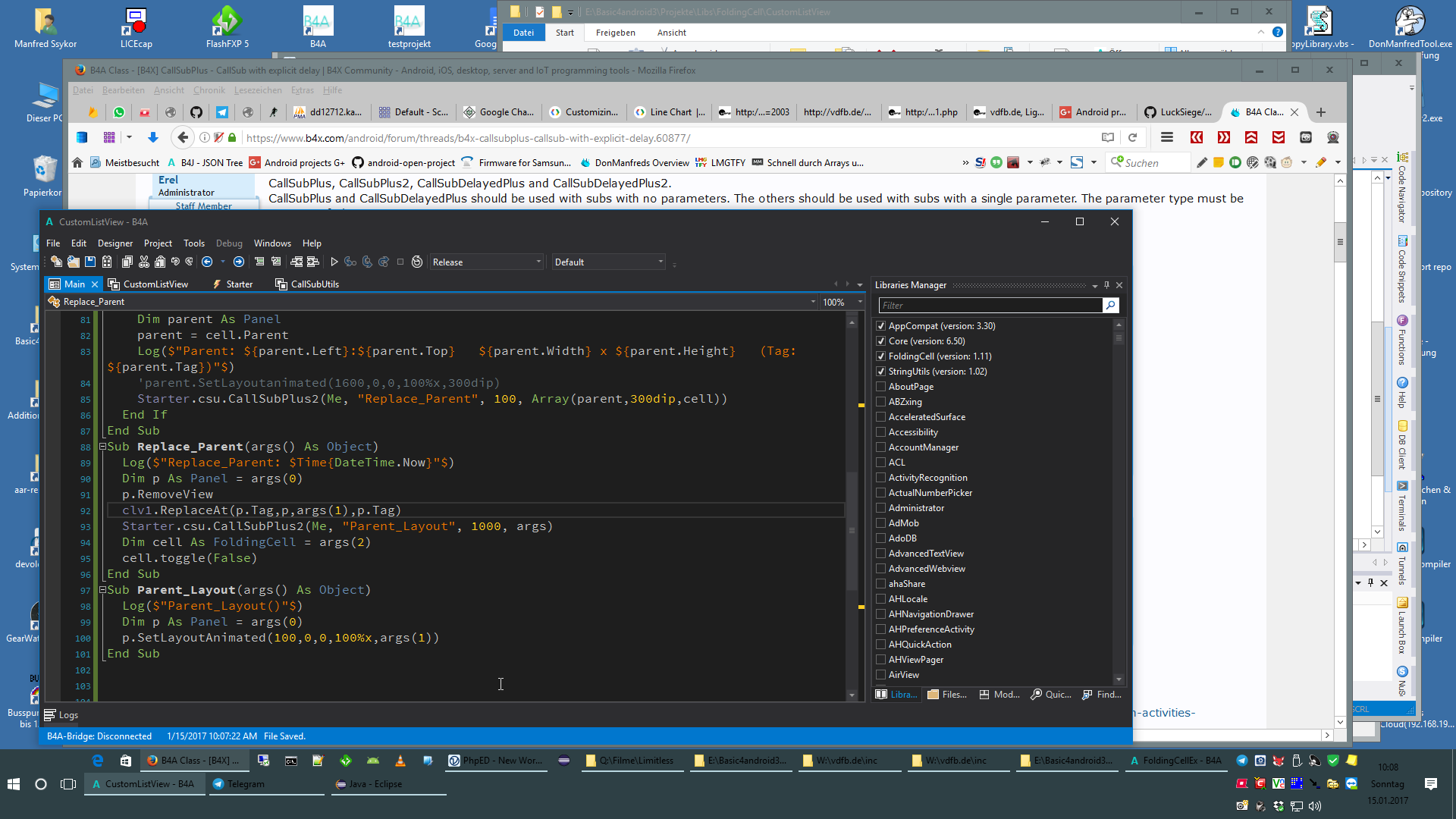
Task: Click the Libraries Manager filter field
Action: pyautogui.click(x=990, y=305)
